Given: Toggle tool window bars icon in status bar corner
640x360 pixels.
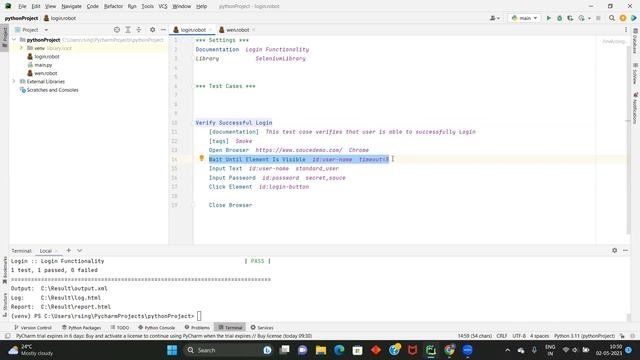Looking at the screenshot, I should [x=7, y=336].
